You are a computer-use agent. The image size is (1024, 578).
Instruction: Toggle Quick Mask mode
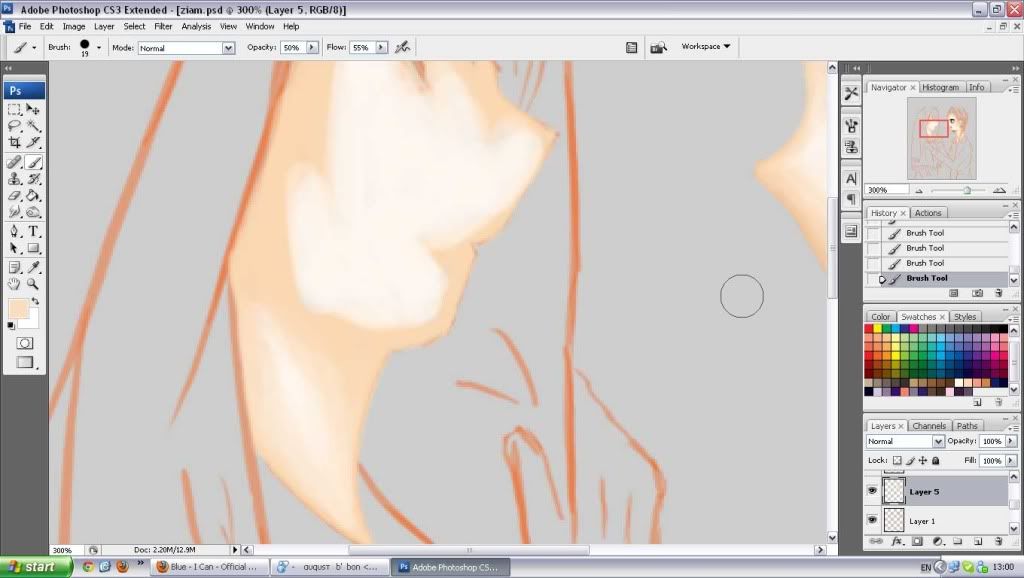(25, 344)
